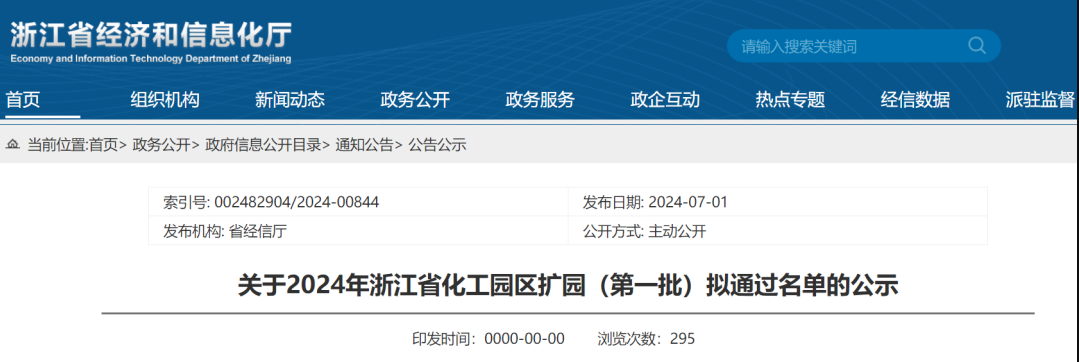
Task: Click the publish date 2024-07-01
Action: 688,202
